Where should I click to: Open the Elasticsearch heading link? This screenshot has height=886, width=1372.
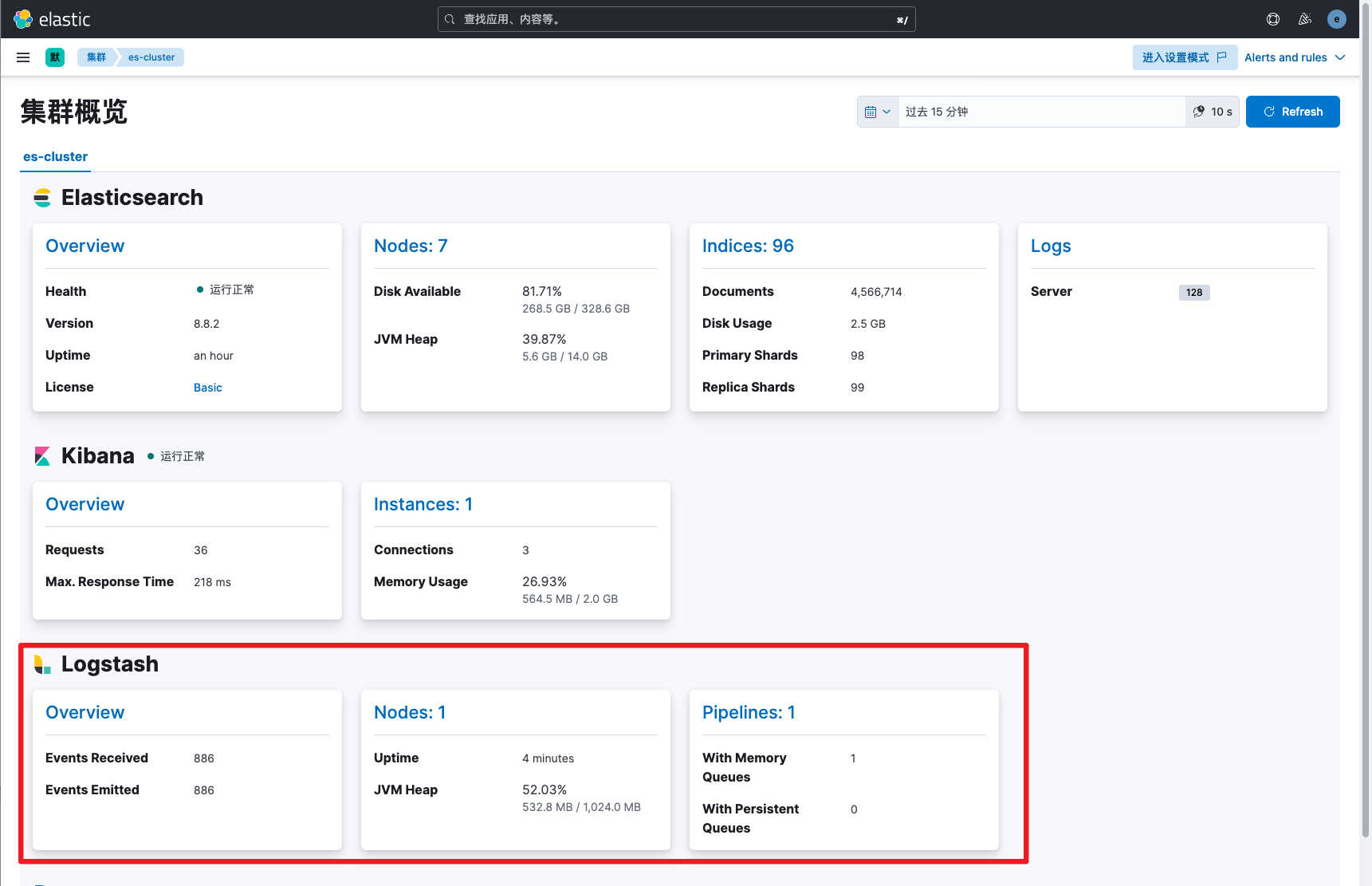point(132,198)
